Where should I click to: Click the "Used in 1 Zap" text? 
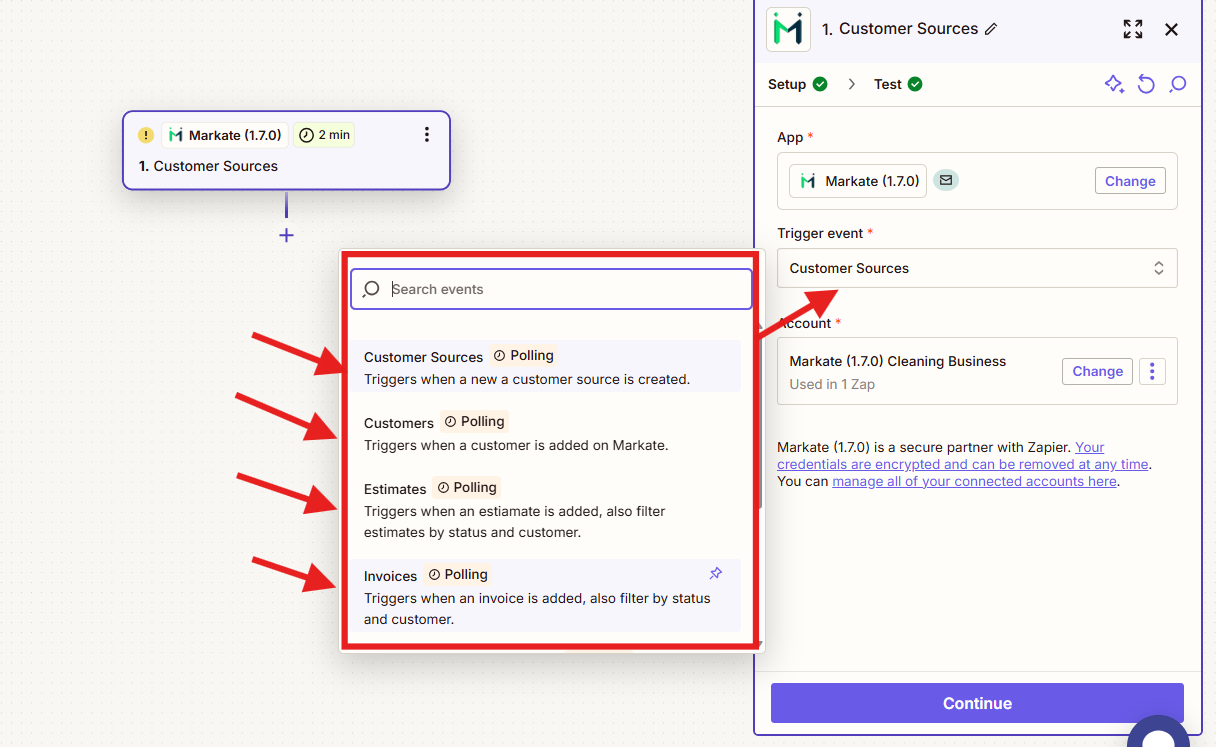pos(832,384)
